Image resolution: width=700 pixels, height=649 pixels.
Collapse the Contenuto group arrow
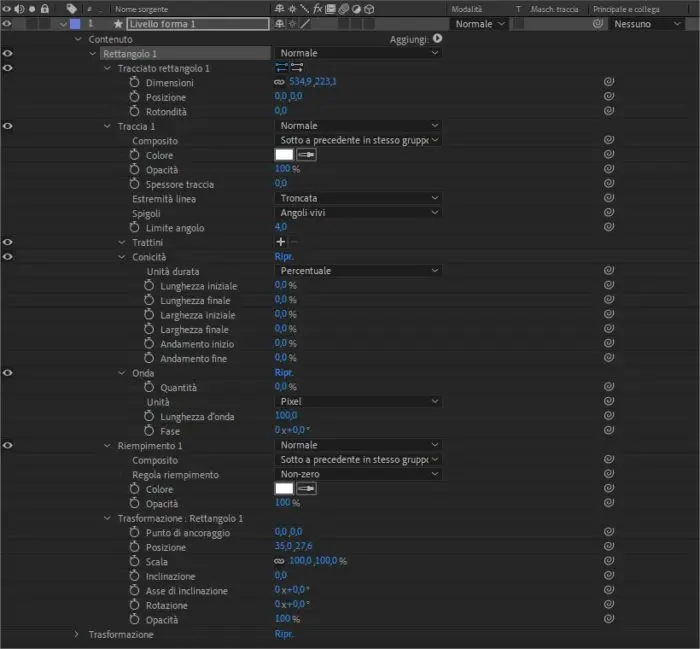point(78,39)
